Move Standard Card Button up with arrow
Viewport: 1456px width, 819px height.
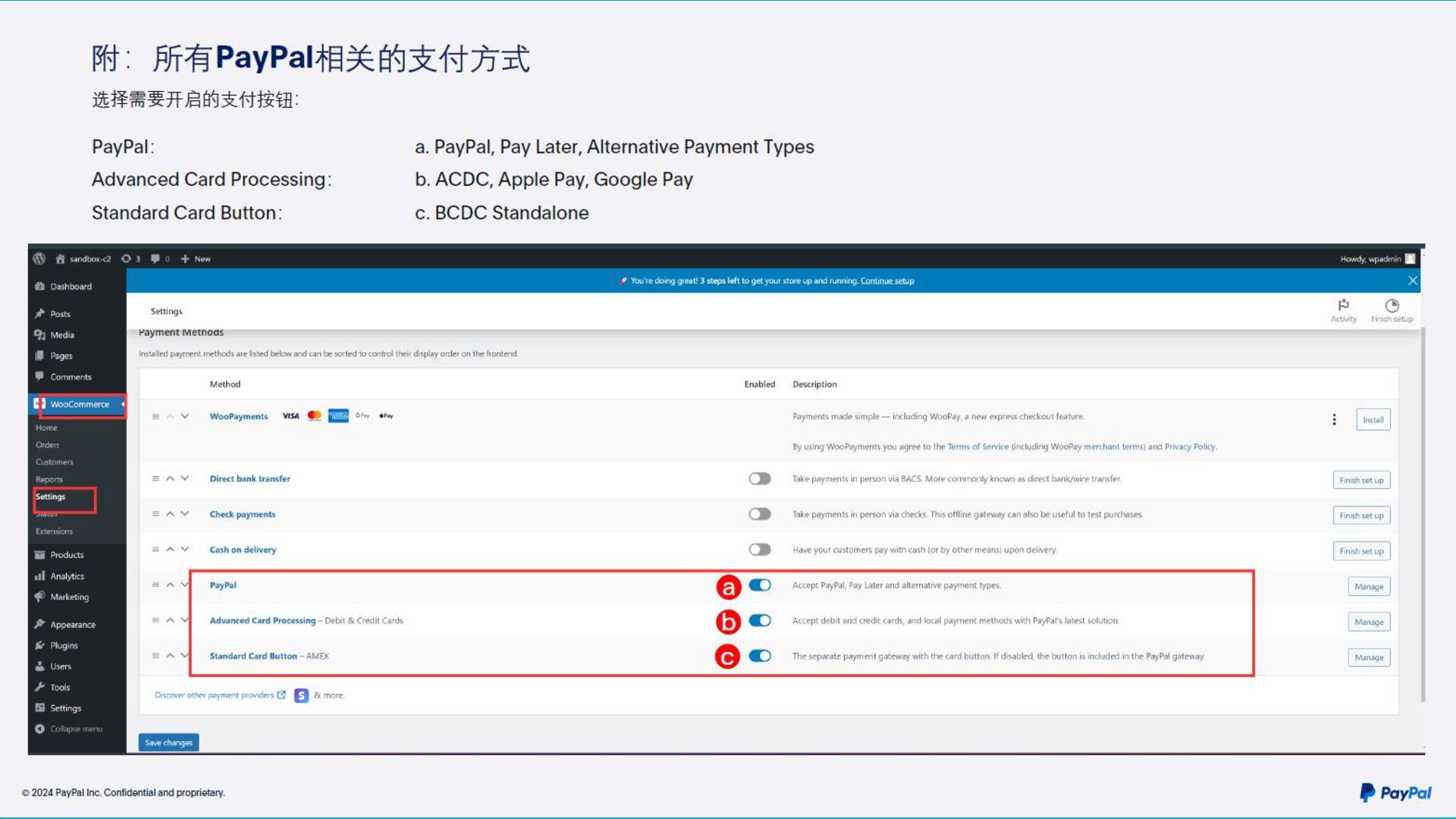click(x=170, y=656)
